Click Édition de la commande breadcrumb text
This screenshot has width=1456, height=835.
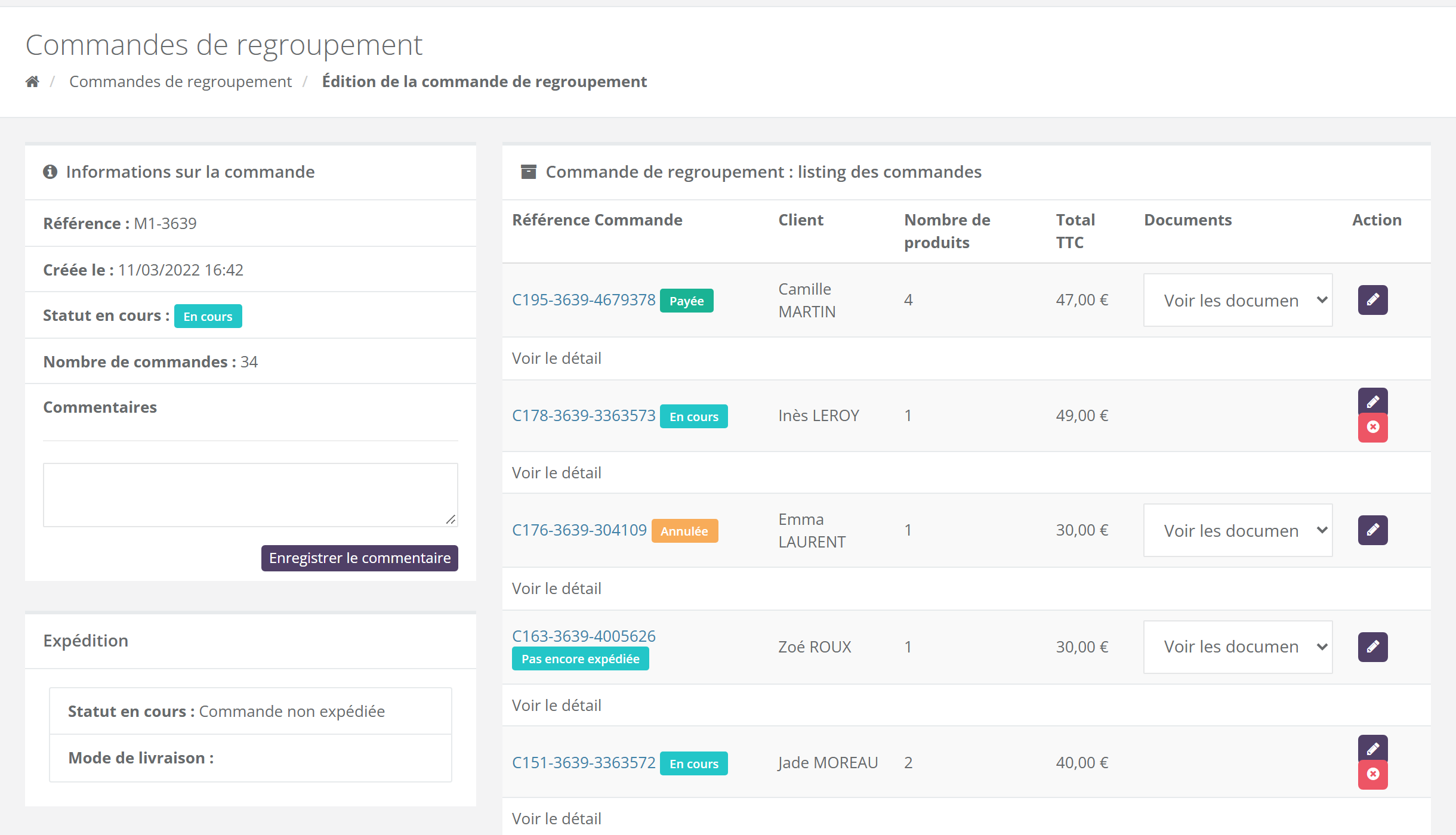(485, 82)
